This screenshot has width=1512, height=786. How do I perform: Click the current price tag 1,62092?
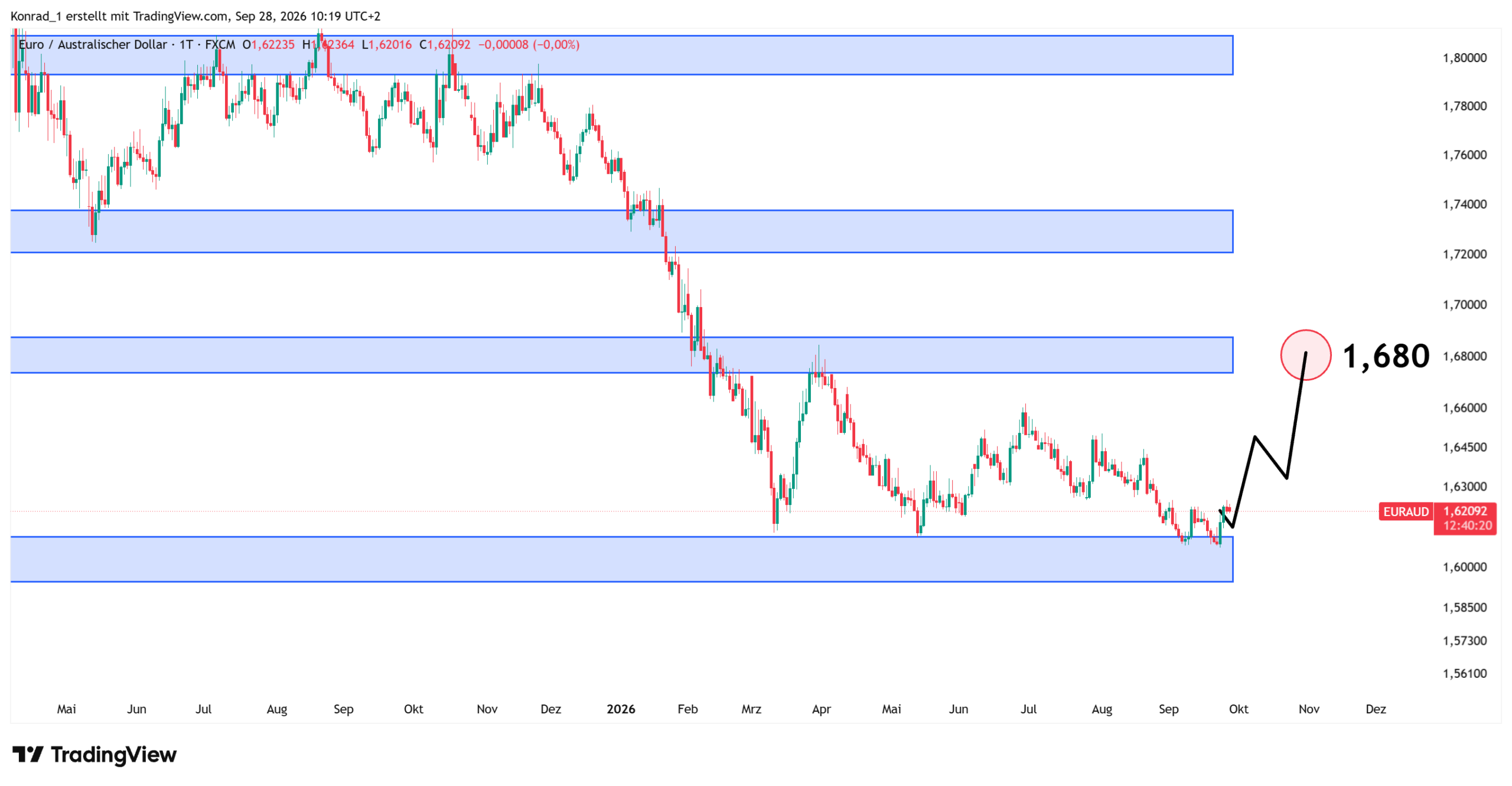1465,511
